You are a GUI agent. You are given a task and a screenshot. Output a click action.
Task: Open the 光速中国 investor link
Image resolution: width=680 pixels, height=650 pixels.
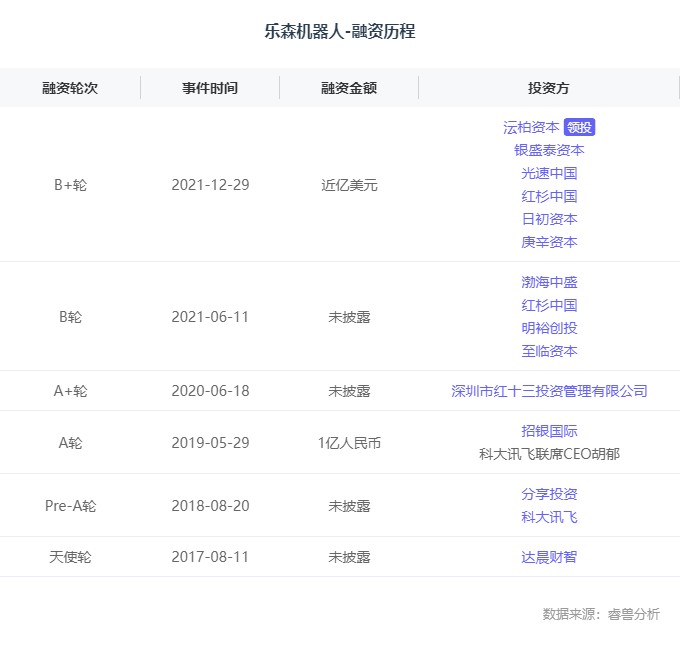click(549, 173)
